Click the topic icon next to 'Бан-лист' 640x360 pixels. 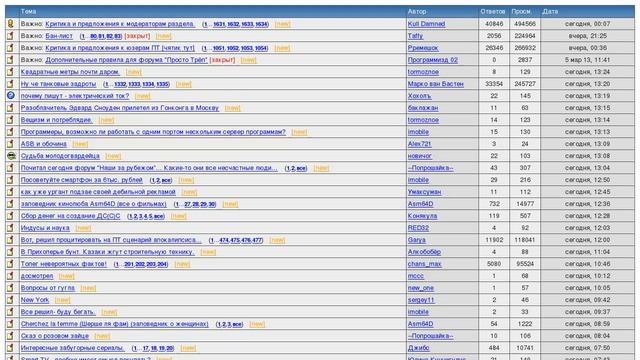pos(11,36)
